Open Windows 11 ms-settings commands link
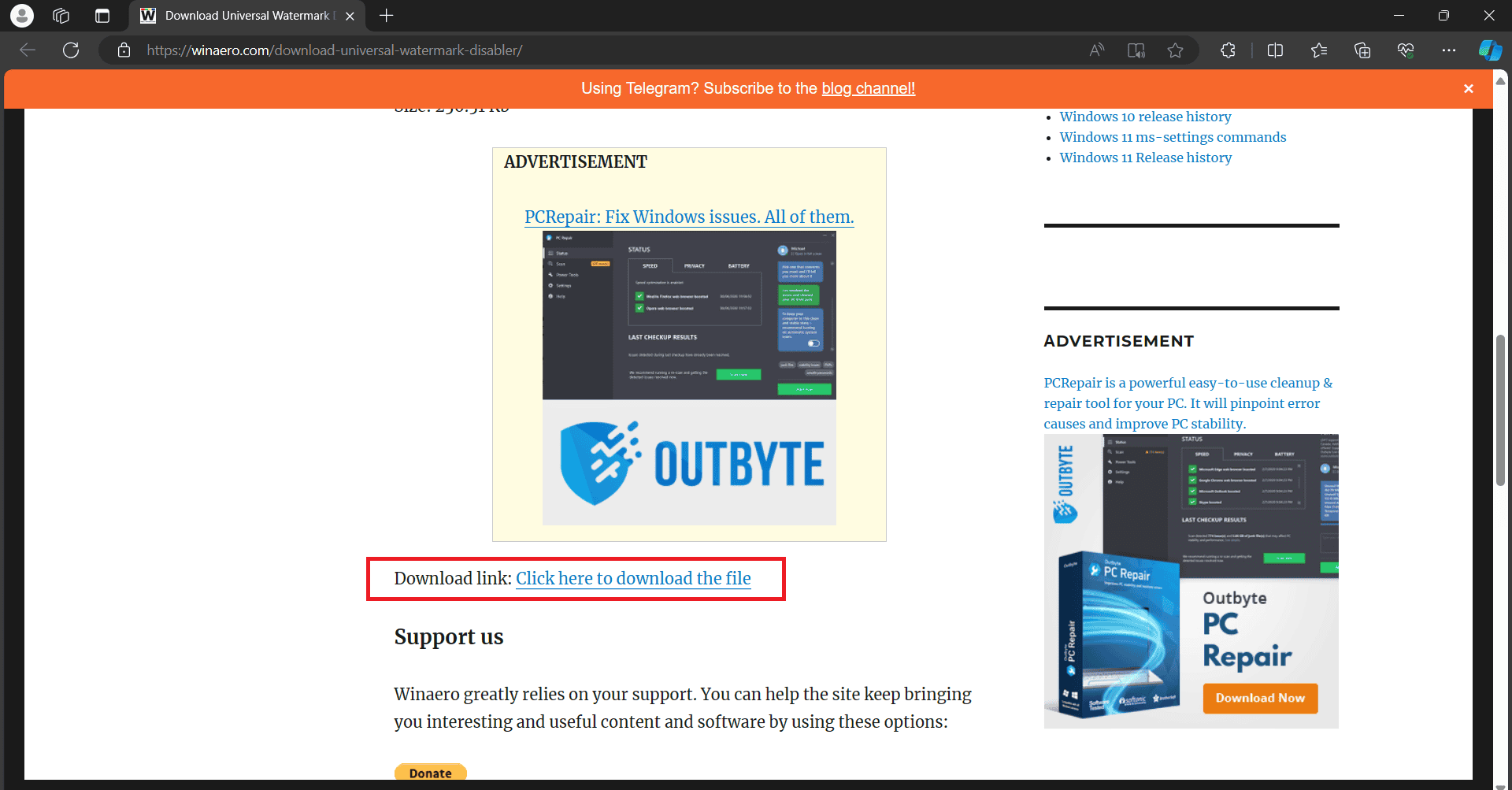Image resolution: width=1512 pixels, height=790 pixels. tap(1173, 137)
